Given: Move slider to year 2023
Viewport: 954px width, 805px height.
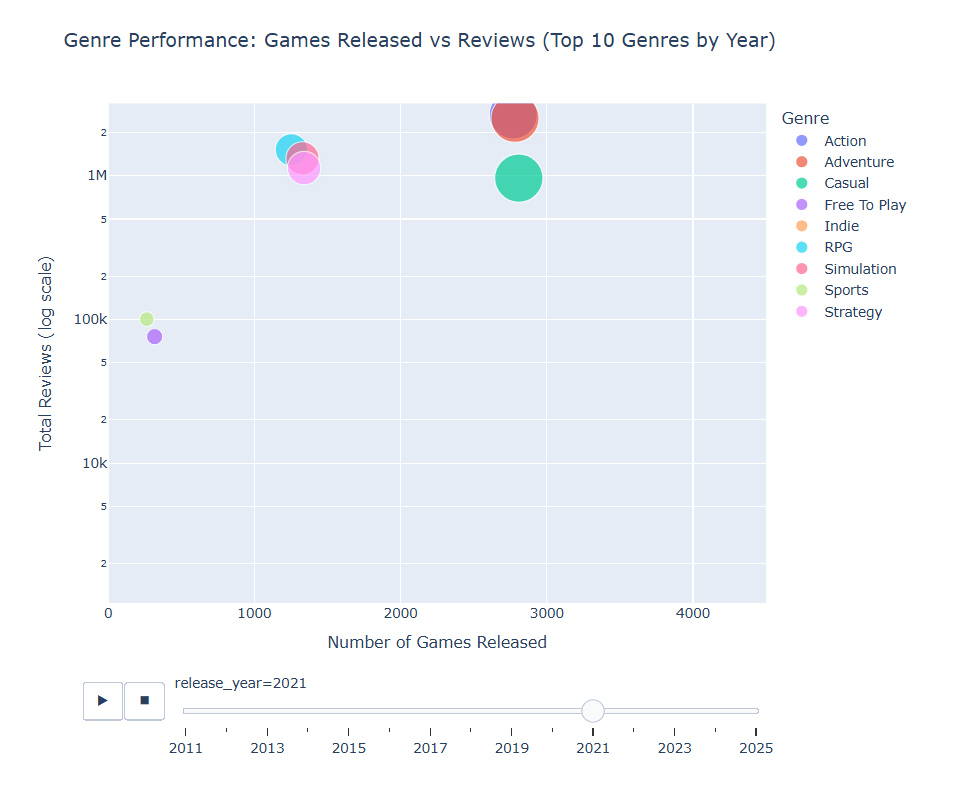Looking at the screenshot, I should coord(675,711).
